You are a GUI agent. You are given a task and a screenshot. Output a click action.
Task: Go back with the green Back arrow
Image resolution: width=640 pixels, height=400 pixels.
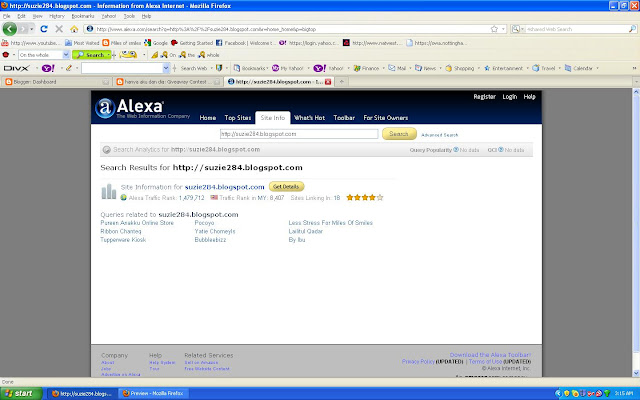coord(9,29)
